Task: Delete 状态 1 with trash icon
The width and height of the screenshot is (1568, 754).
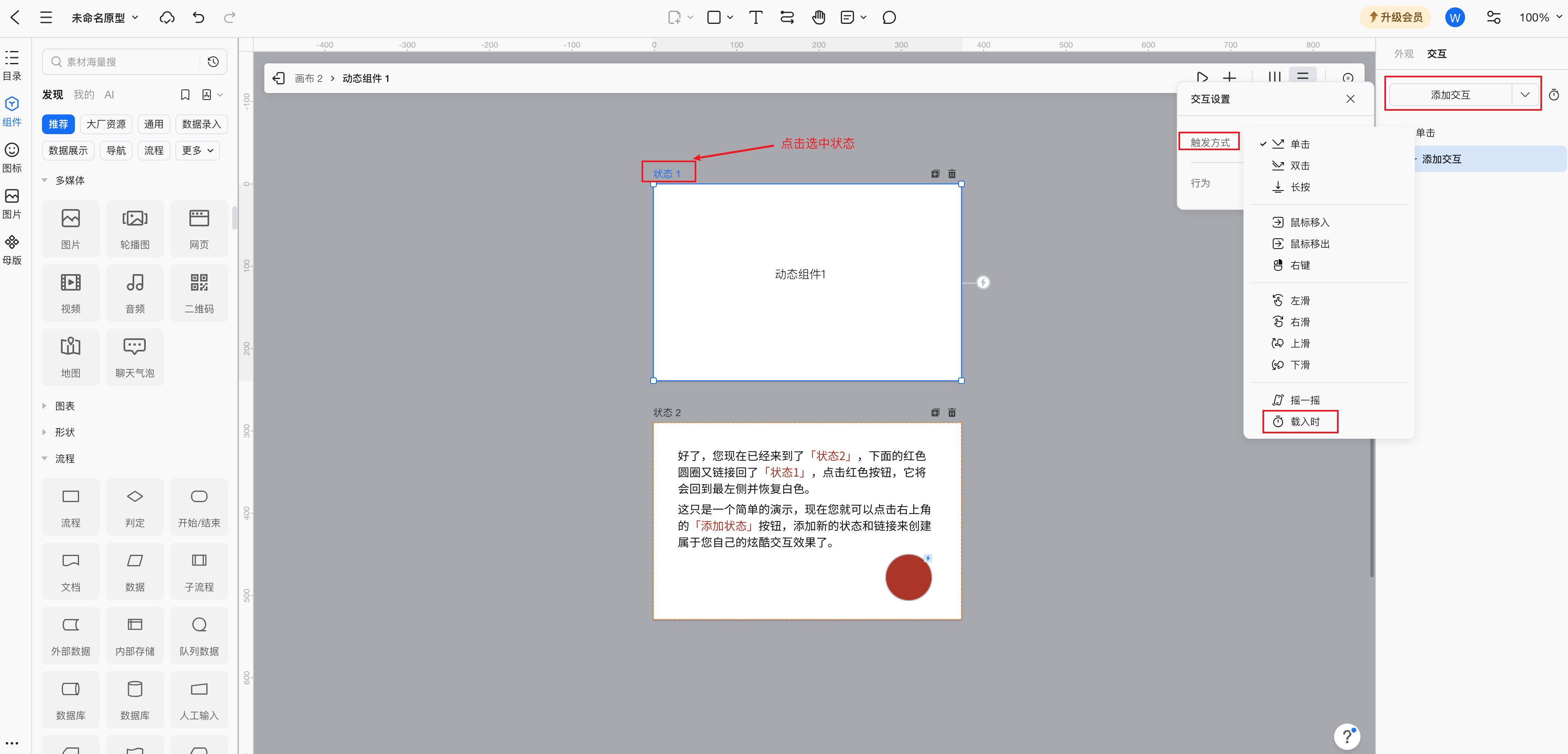Action: pos(952,174)
